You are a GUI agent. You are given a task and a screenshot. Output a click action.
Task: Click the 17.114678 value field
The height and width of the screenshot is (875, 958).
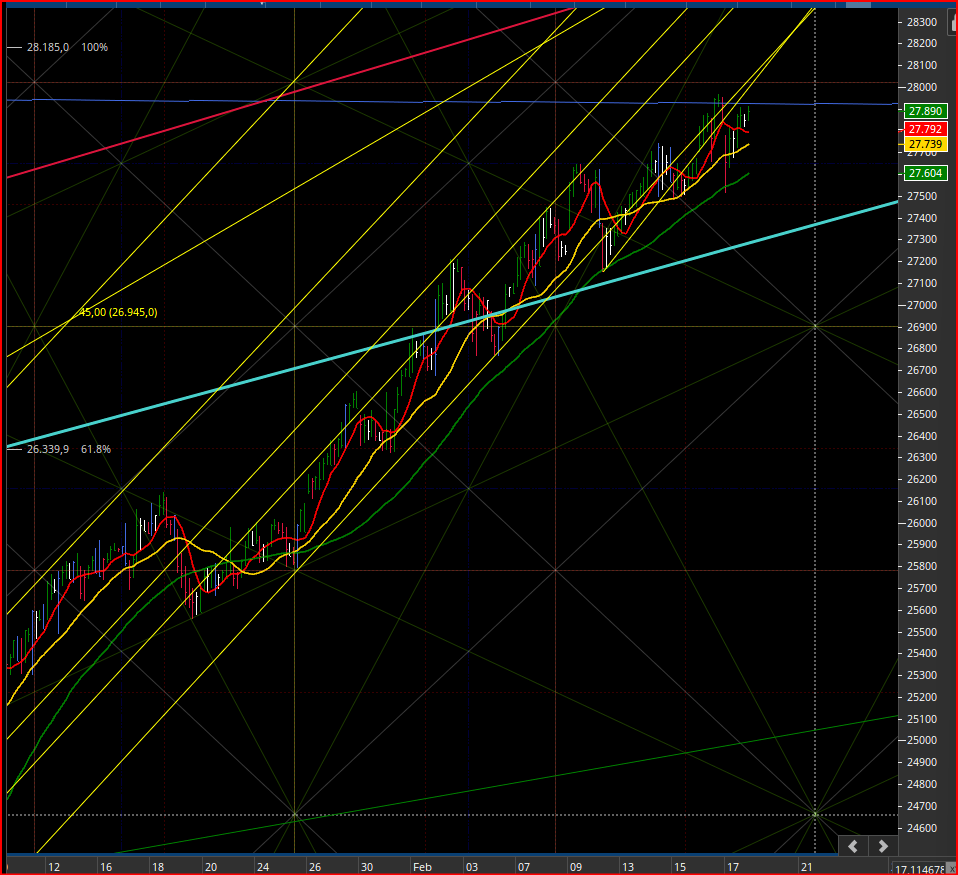[918, 869]
